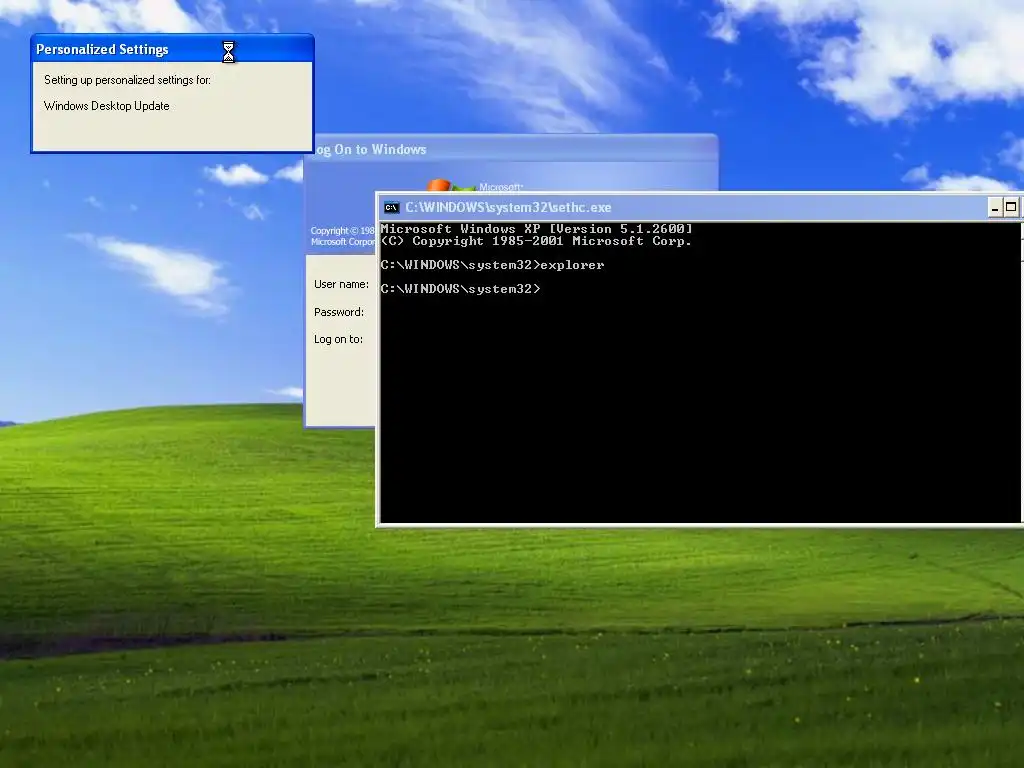
Task: Minimize the sethc.exe command window
Action: [995, 208]
